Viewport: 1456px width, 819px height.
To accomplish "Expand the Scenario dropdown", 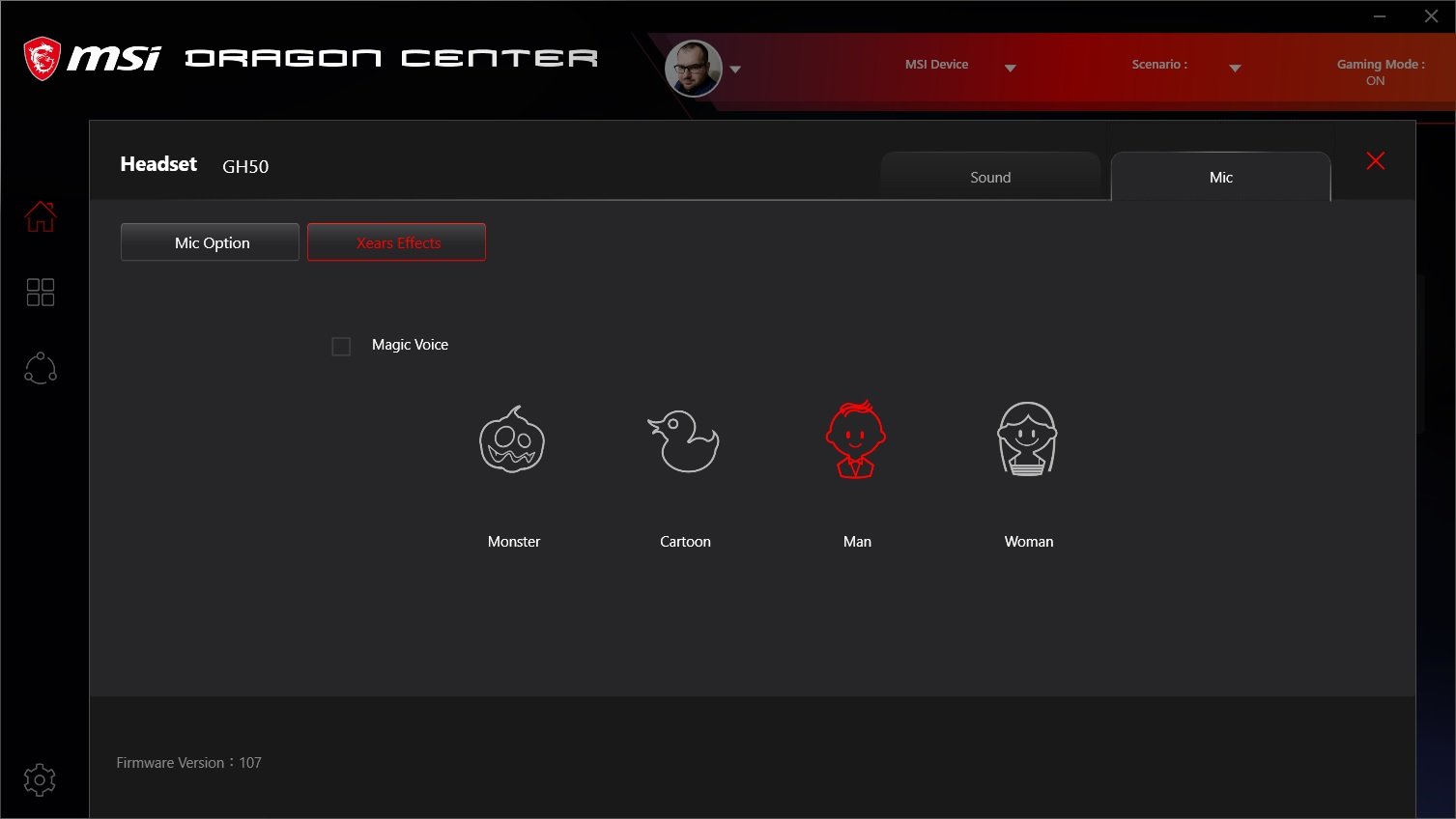I will pyautogui.click(x=1235, y=68).
